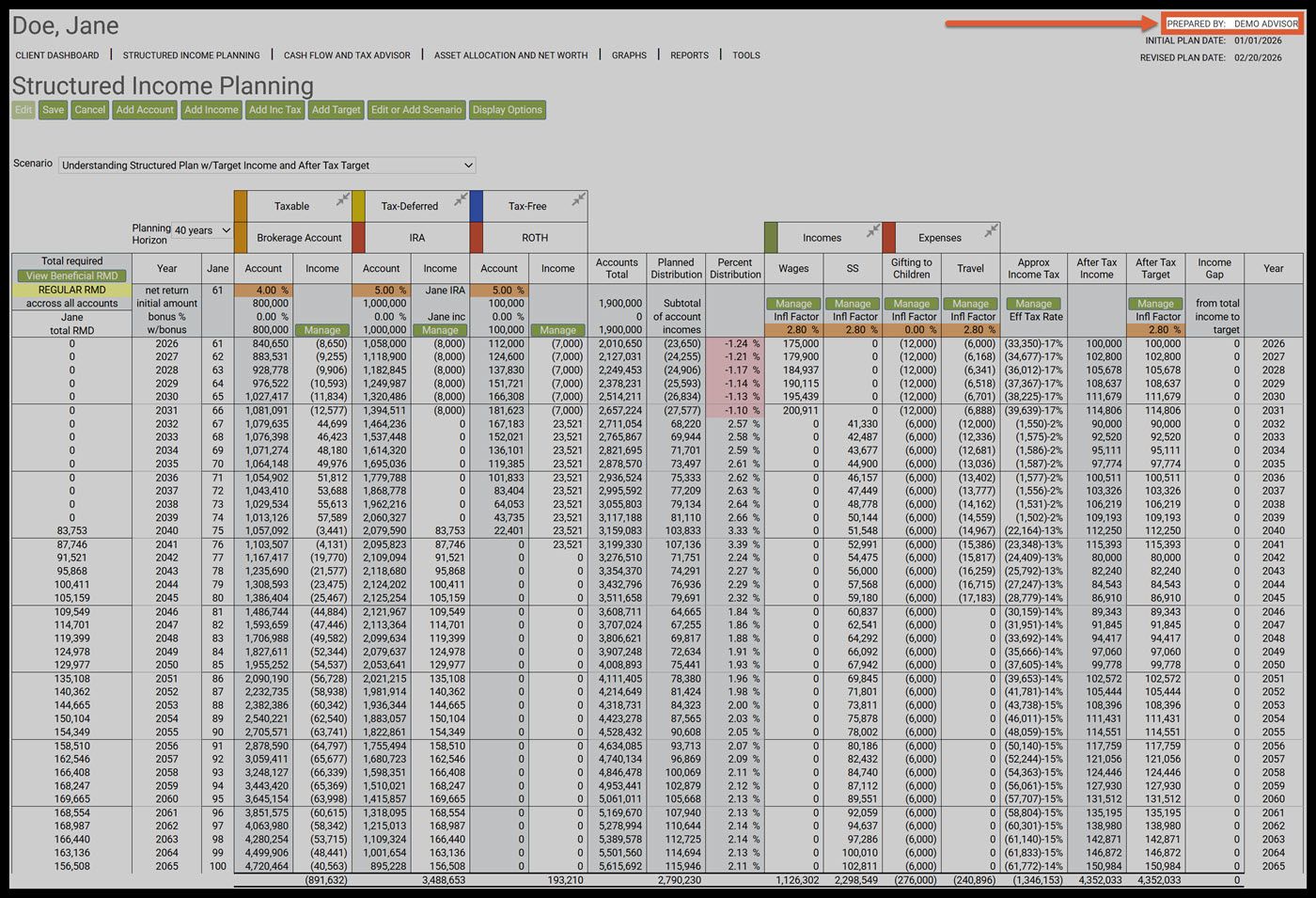Click Manage under Wages column
The height and width of the screenshot is (898, 1316).
pyautogui.click(x=793, y=304)
